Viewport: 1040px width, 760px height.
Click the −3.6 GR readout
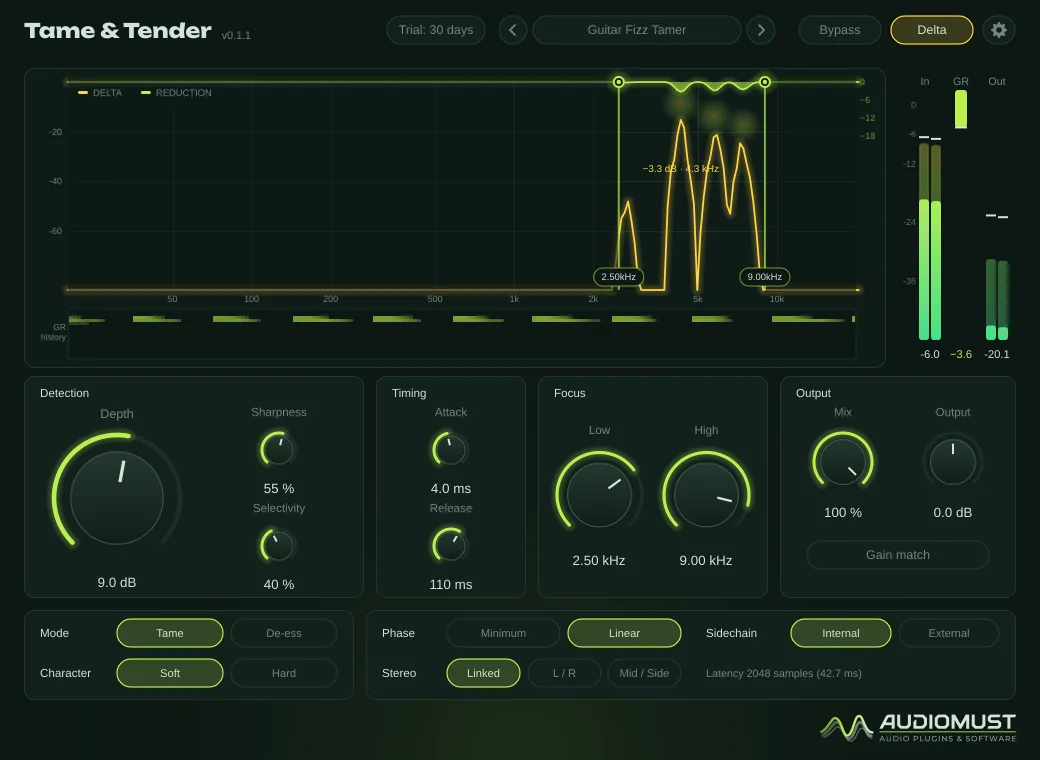(960, 354)
